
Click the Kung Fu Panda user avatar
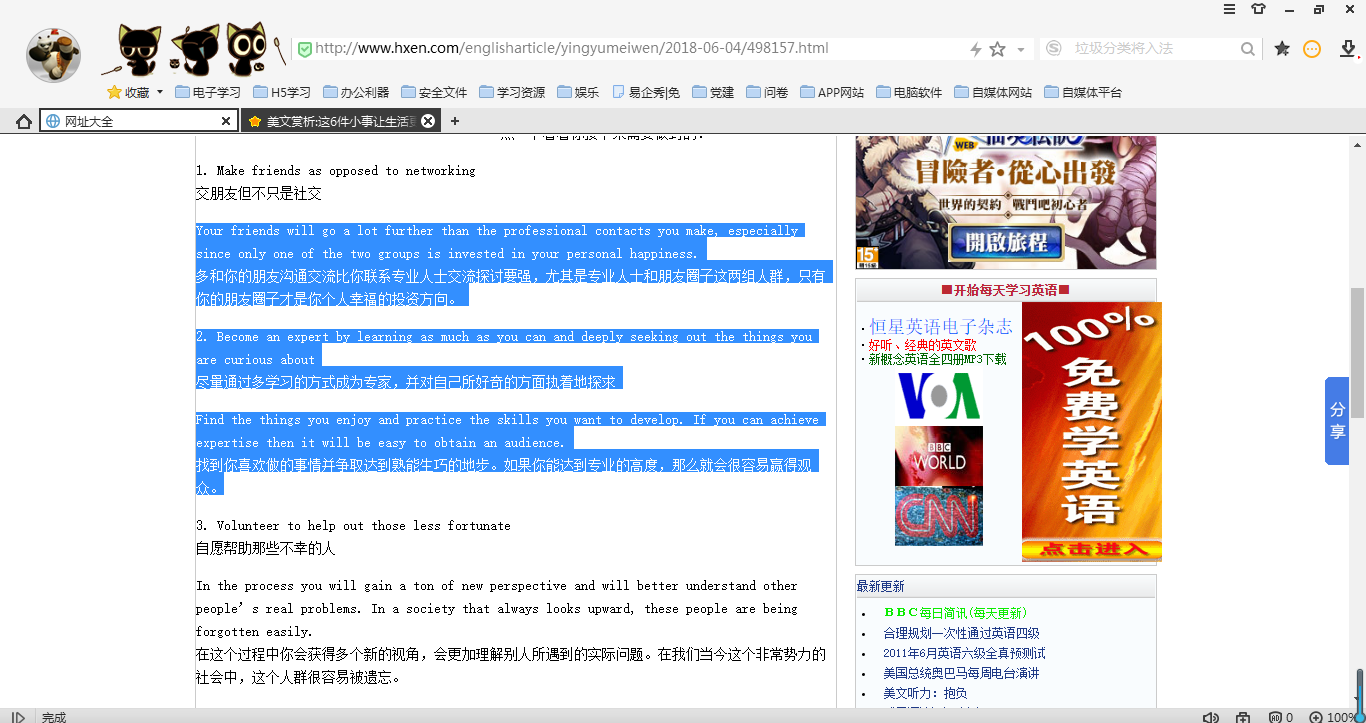coord(53,55)
